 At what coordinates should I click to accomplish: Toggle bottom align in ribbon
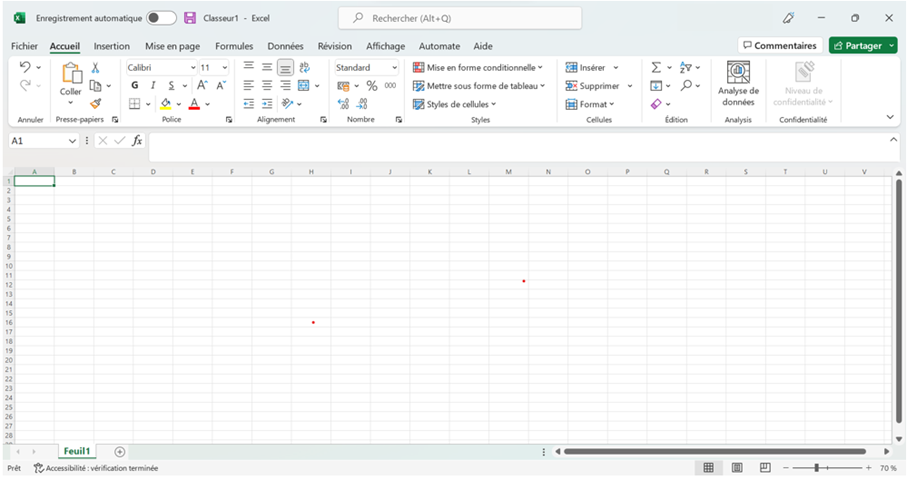pyautogui.click(x=285, y=68)
